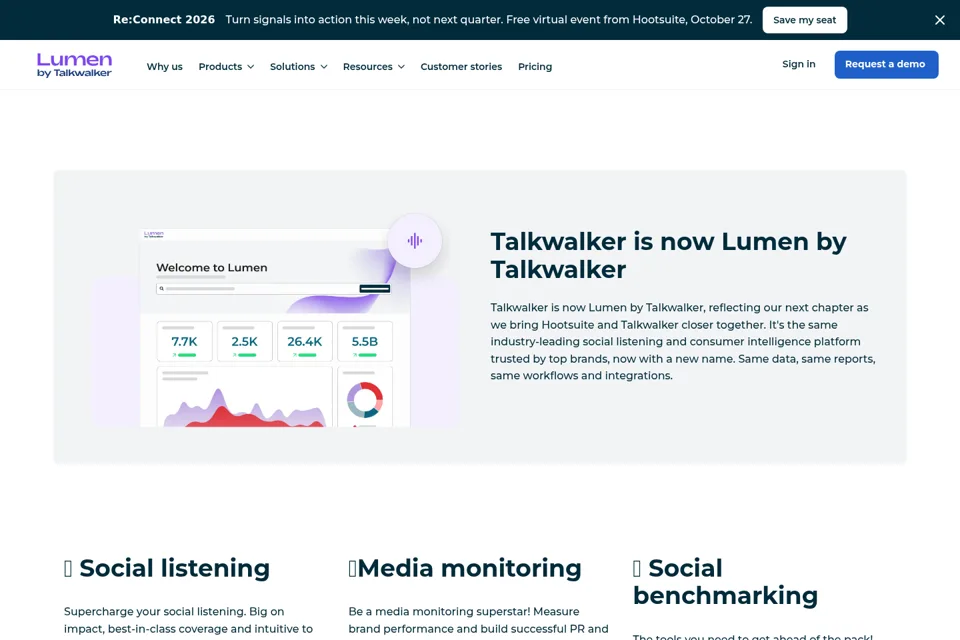Click the Lumen by Talkwalker logo
Viewport: 960px width, 640px height.
click(x=74, y=65)
